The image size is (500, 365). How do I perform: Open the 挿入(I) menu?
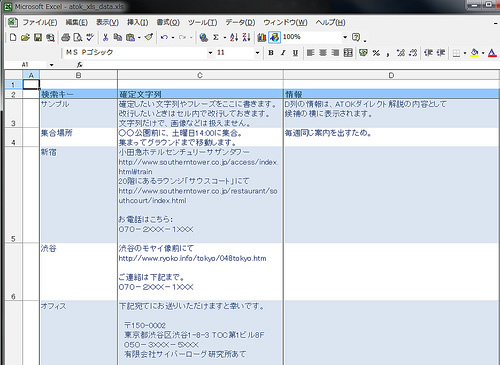138,22
